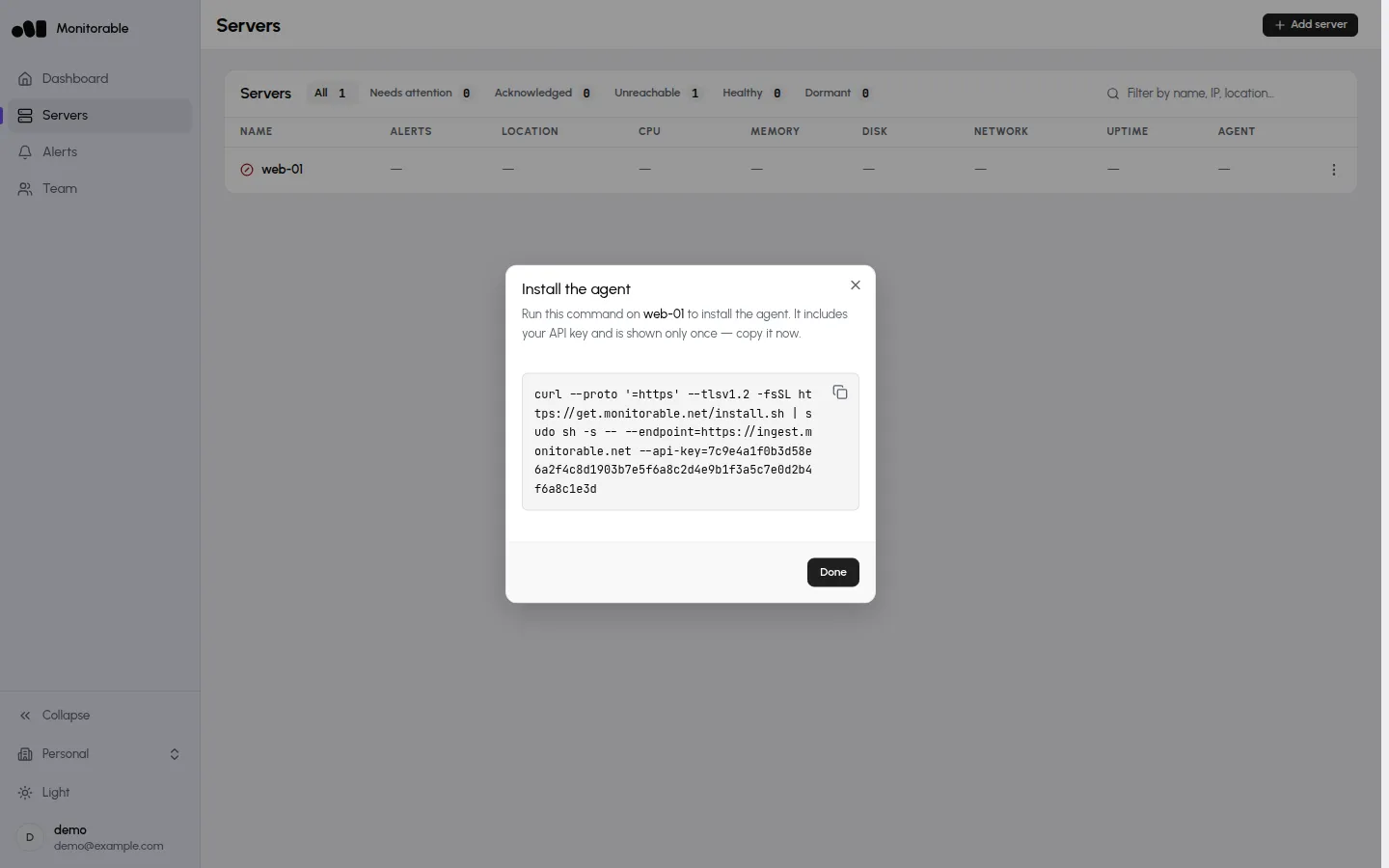Select the Healthy filter tab
The width and height of the screenshot is (1389, 868).
coord(752,94)
